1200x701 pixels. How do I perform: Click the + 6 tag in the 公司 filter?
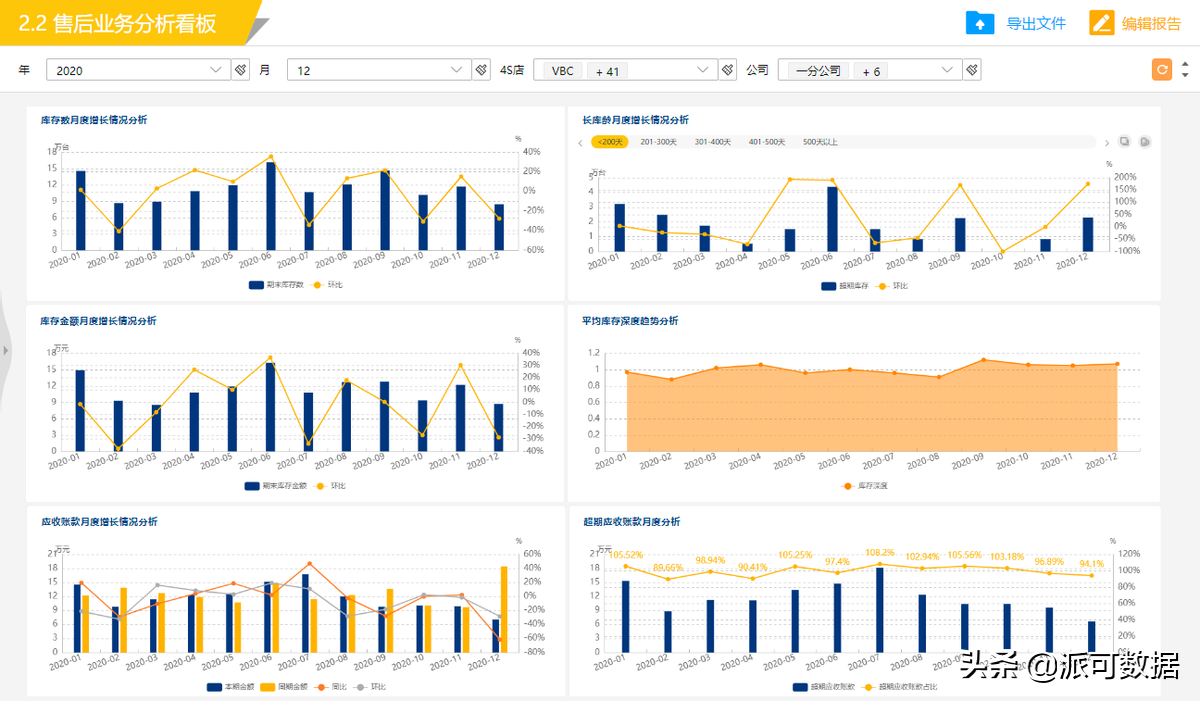click(871, 71)
